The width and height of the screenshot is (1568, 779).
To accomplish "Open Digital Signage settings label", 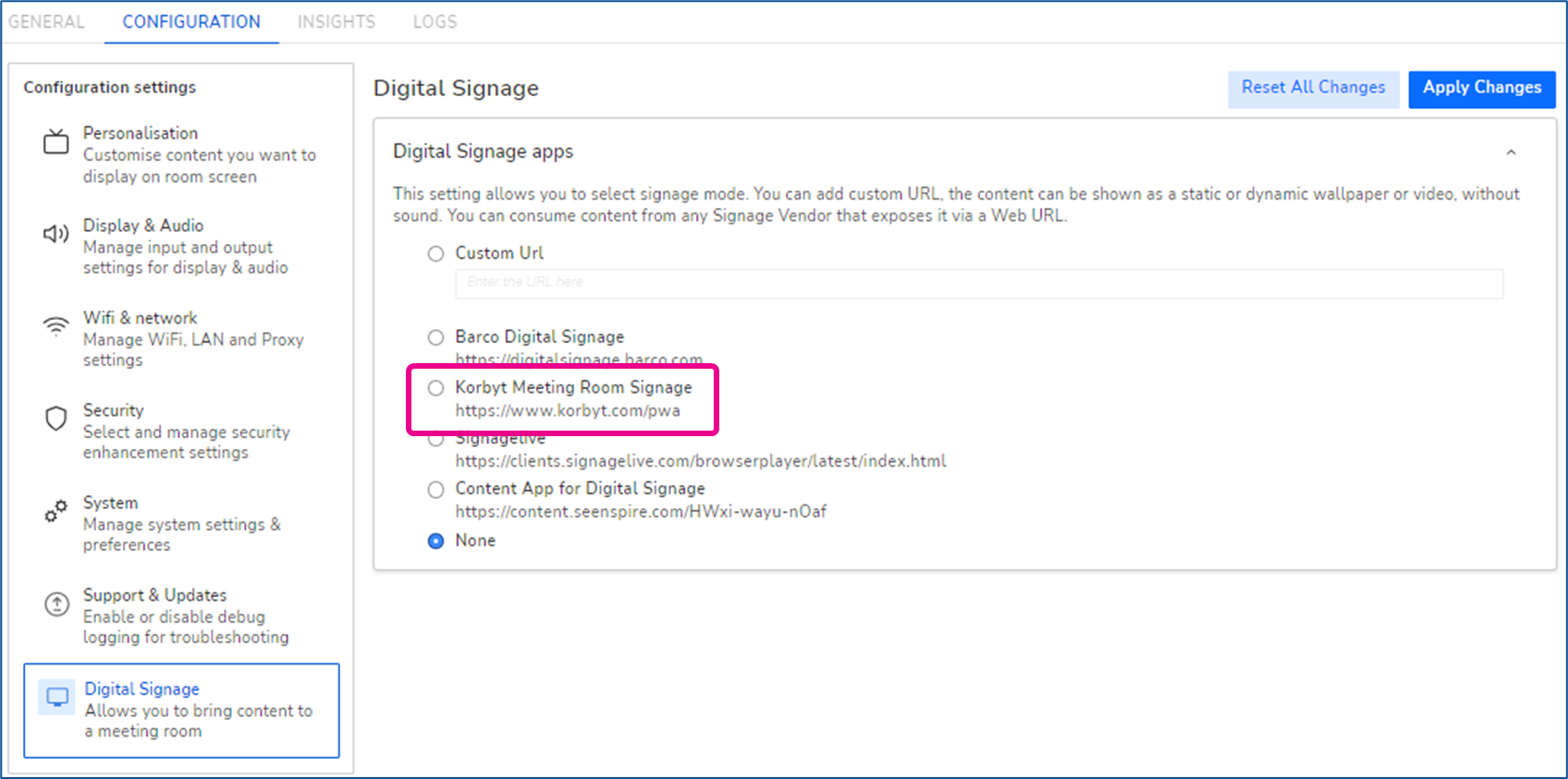I will (142, 688).
